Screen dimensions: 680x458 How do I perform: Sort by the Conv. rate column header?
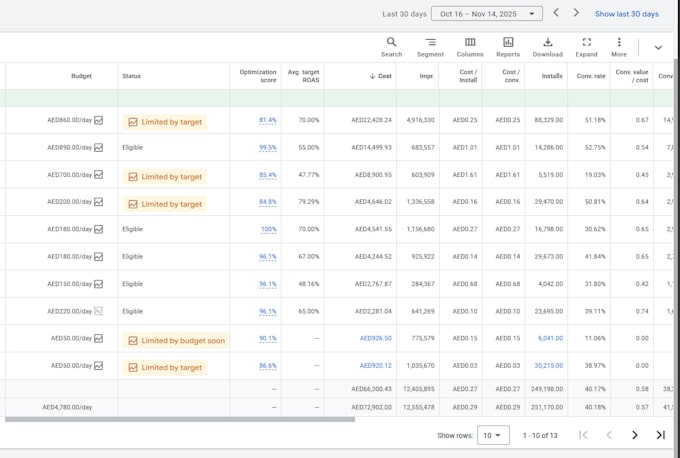591,76
